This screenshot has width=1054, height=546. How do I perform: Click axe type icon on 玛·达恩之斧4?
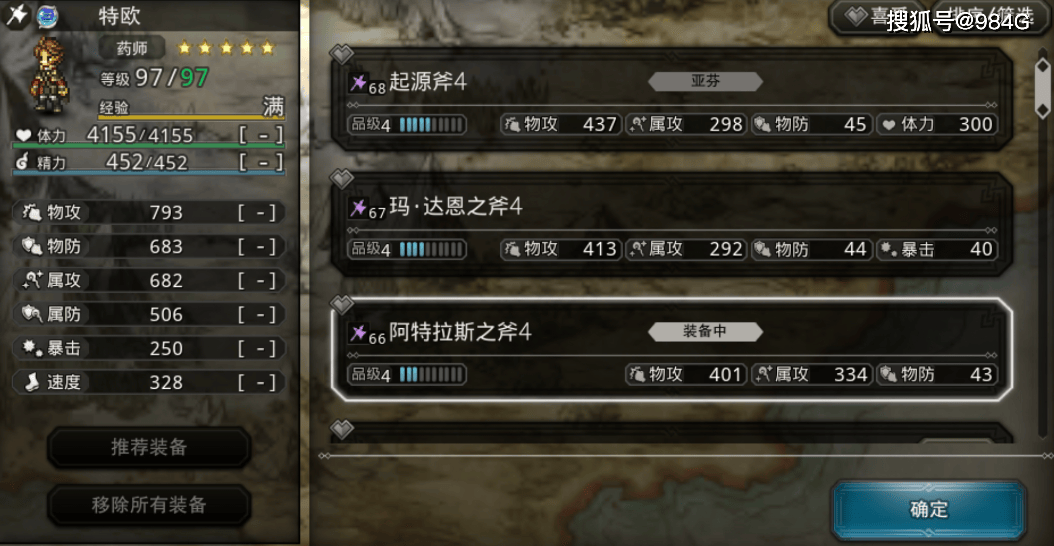pos(358,208)
